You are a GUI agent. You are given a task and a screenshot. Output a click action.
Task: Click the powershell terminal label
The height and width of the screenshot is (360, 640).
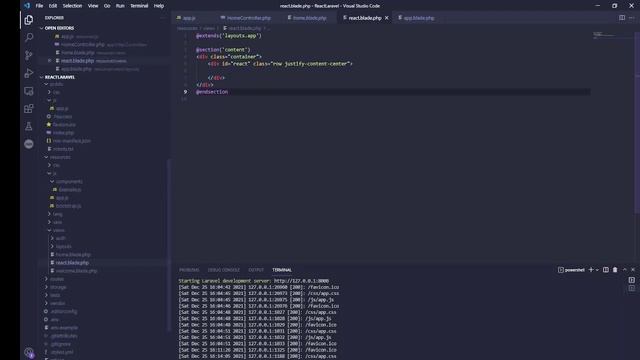(x=571, y=270)
